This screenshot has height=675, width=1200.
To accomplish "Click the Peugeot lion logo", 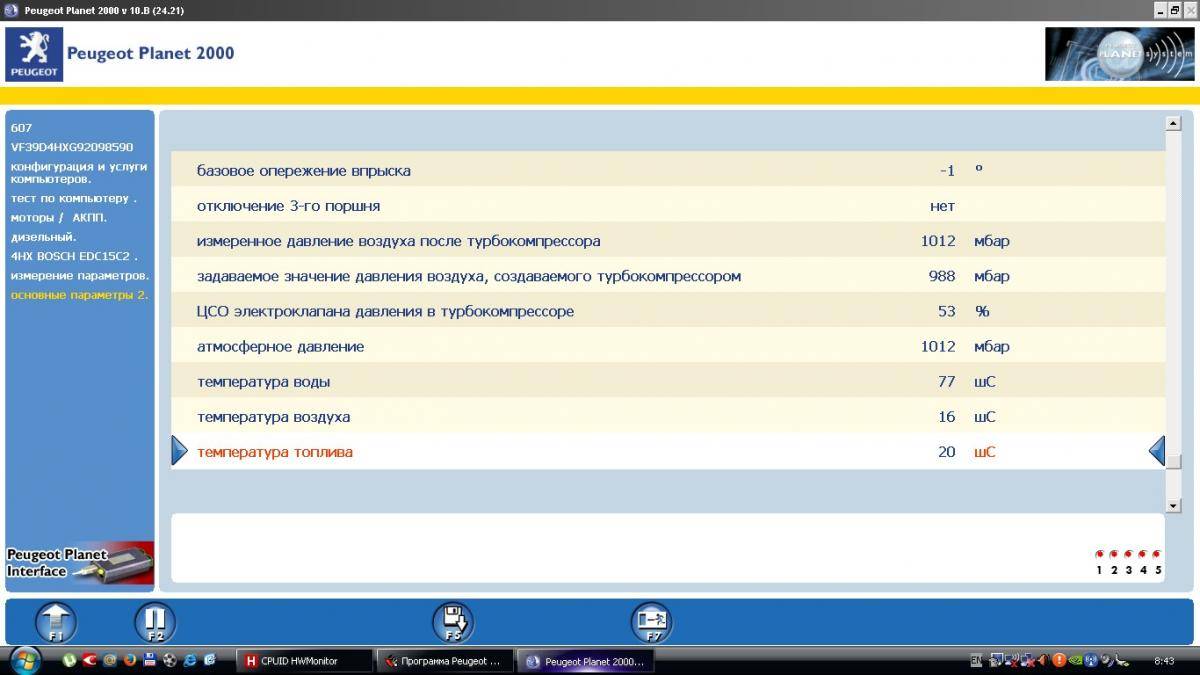I will tap(34, 54).
